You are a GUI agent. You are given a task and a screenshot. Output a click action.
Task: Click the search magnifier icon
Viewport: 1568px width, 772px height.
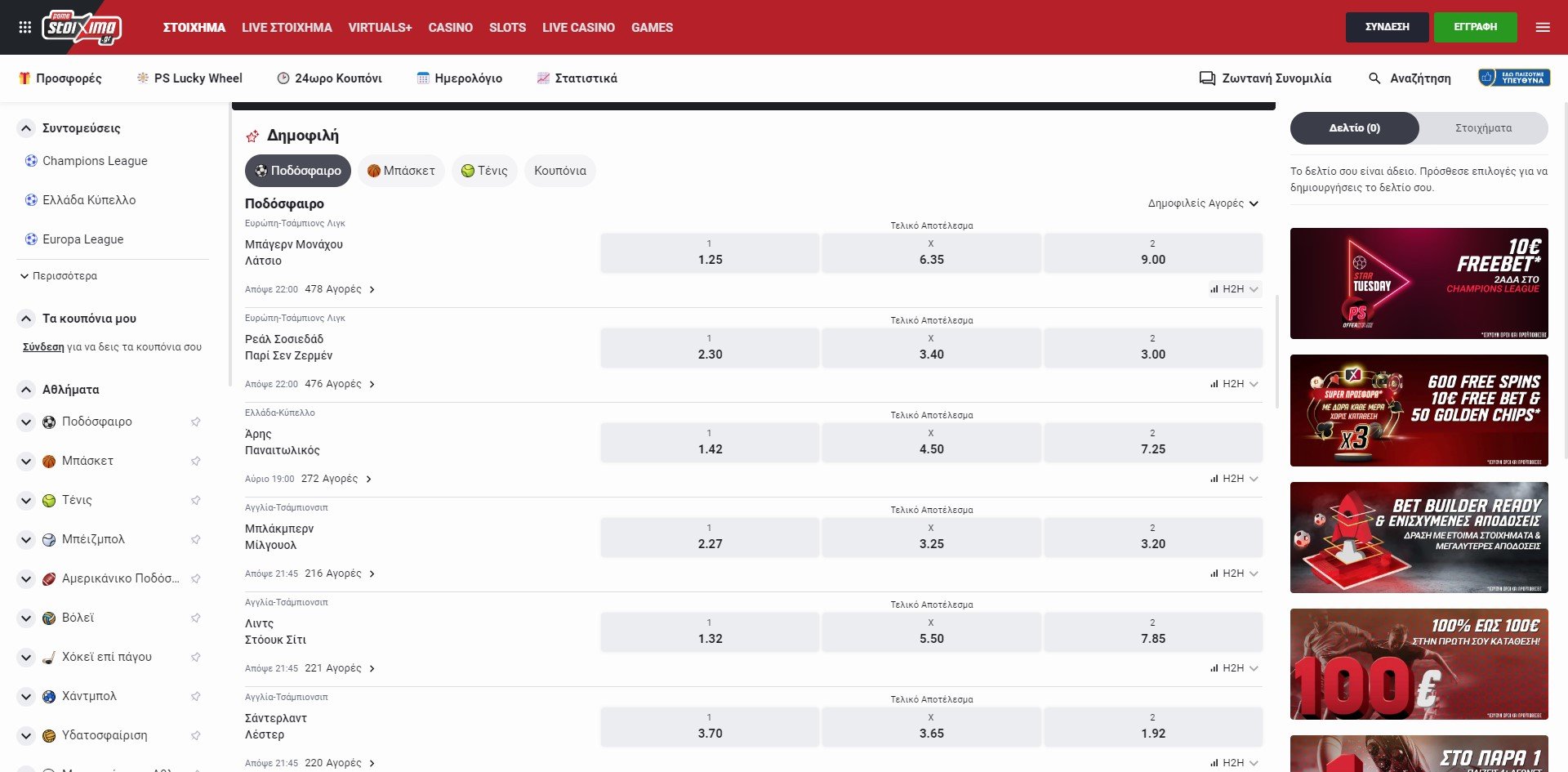coord(1374,78)
